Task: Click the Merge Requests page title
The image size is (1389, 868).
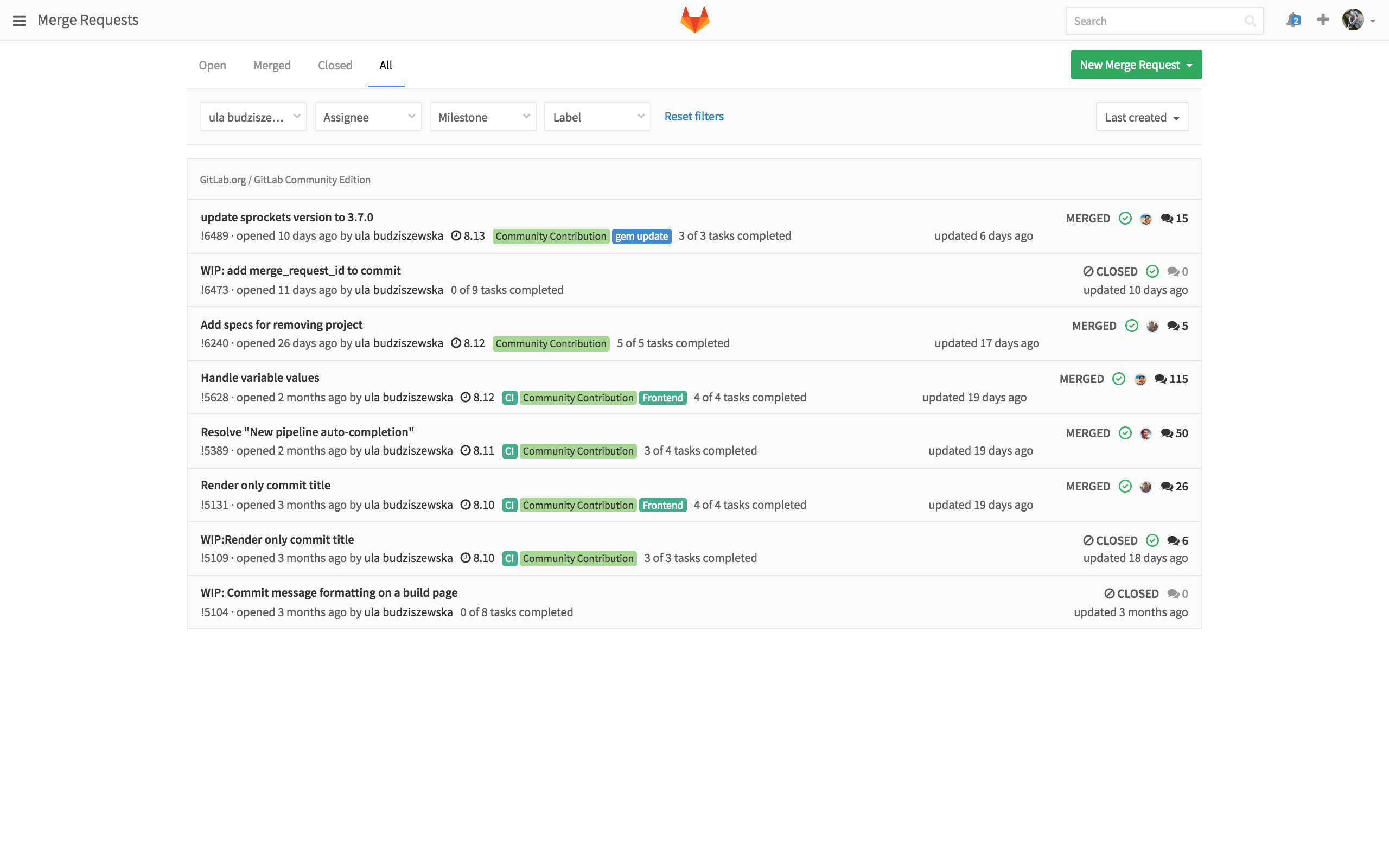Action: pyautogui.click(x=88, y=20)
